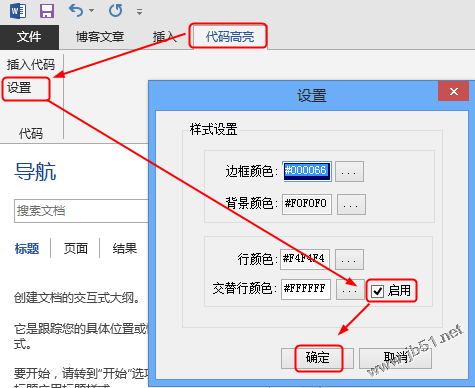Close the 设置 dialog
The image size is (475, 388).
click(454, 91)
